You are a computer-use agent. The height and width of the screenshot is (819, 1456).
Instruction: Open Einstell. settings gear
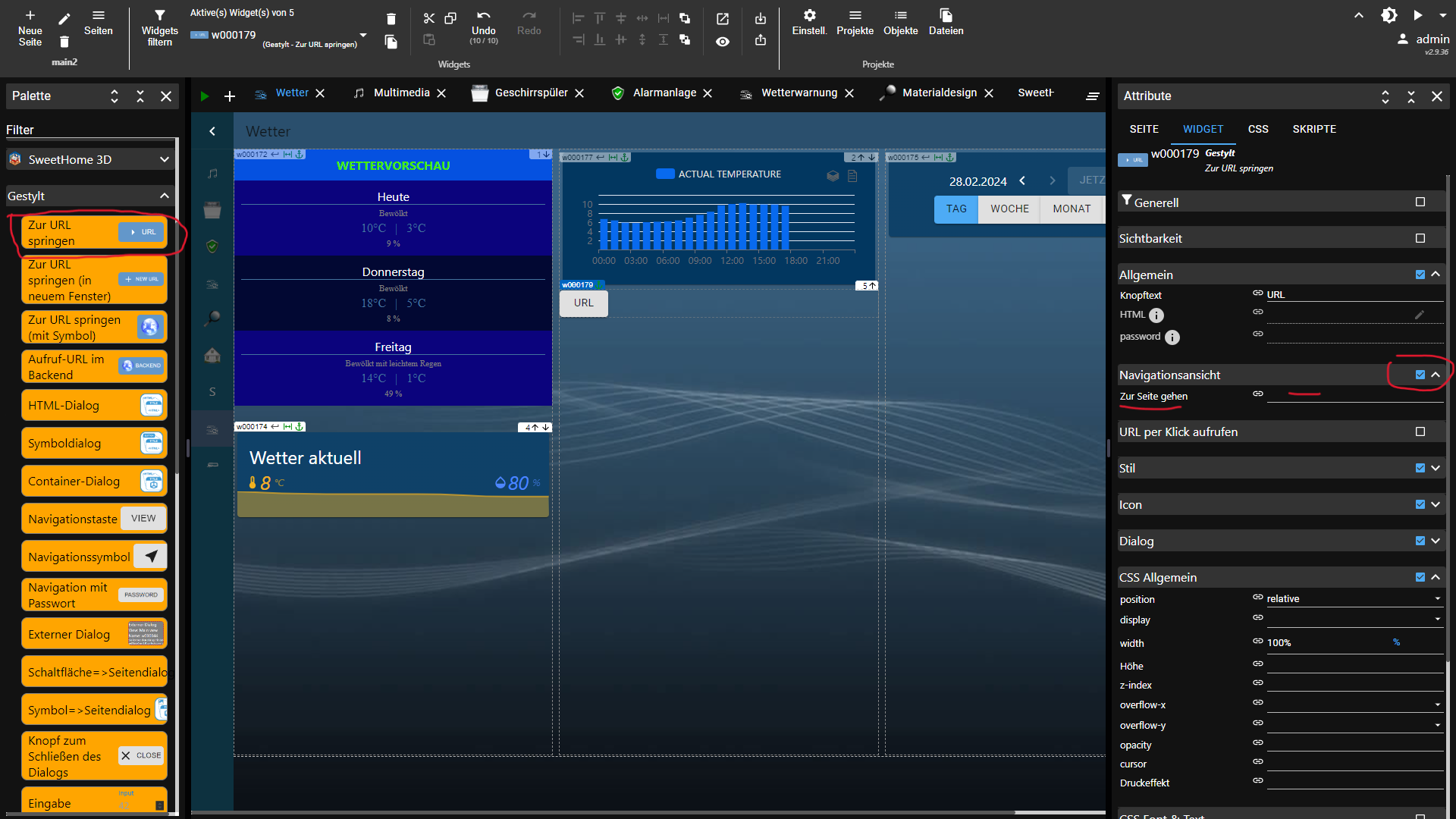(x=809, y=16)
